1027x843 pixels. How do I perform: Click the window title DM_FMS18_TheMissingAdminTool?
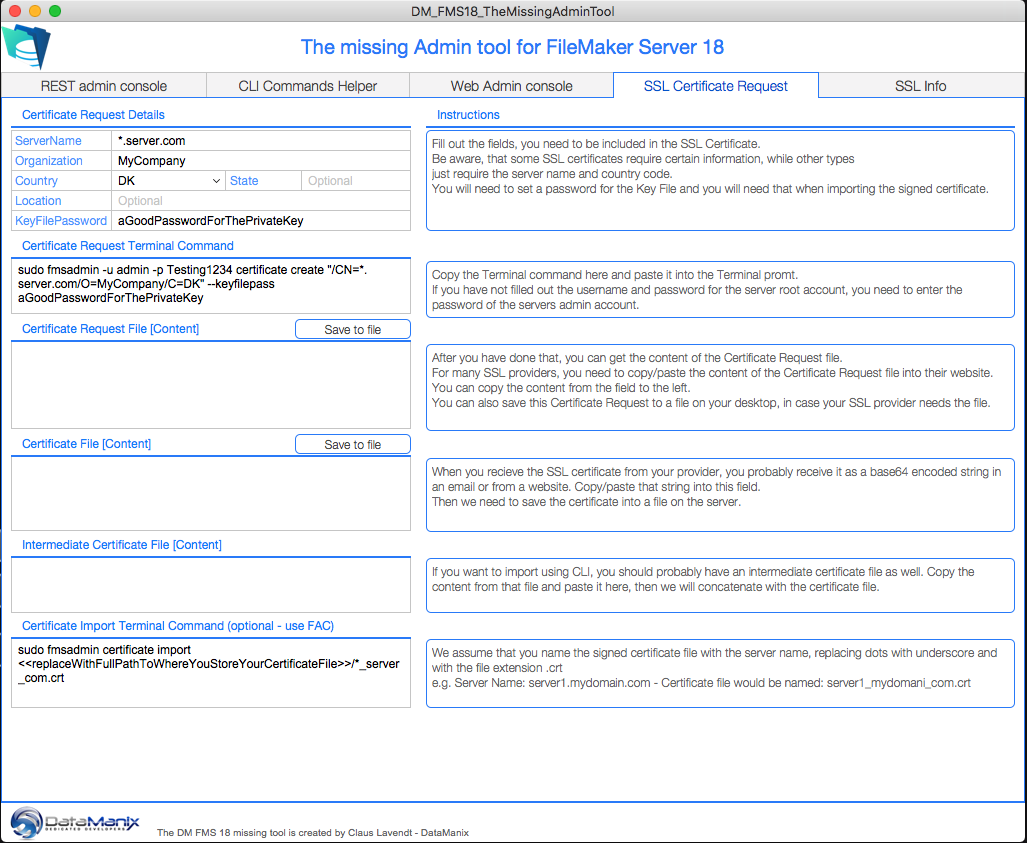513,11
